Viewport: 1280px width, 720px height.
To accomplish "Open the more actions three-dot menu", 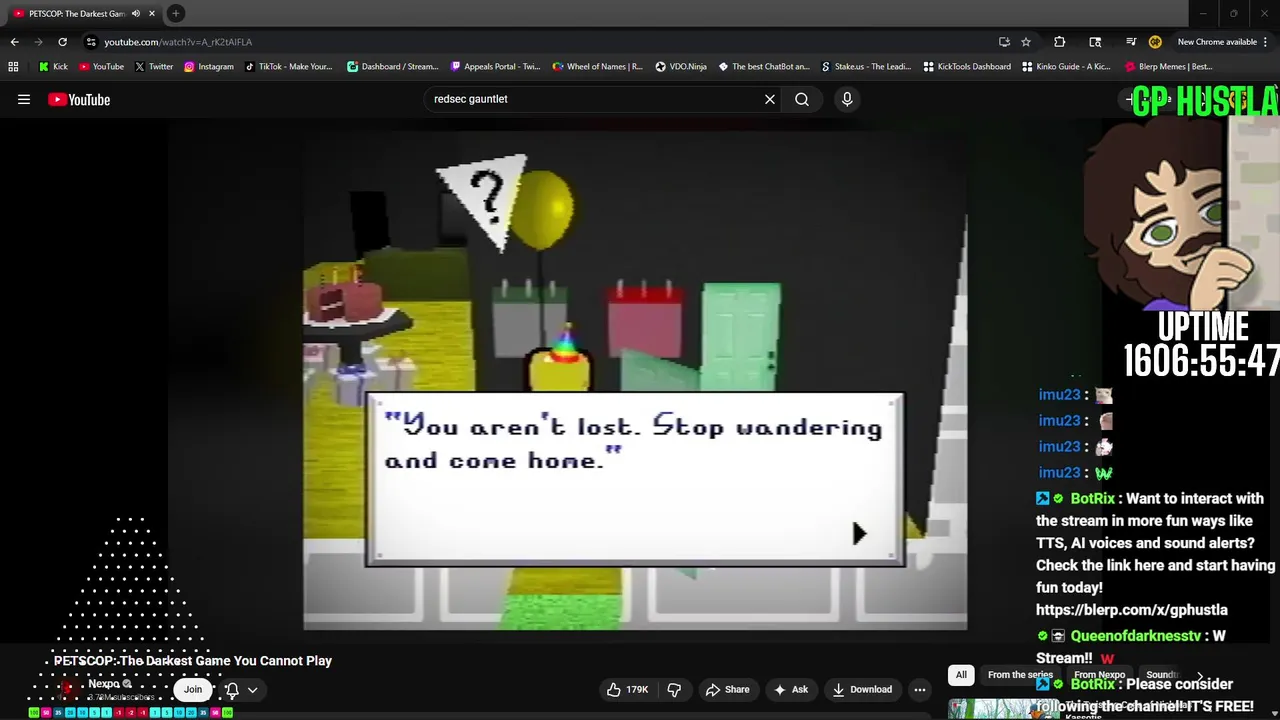I will click(920, 689).
